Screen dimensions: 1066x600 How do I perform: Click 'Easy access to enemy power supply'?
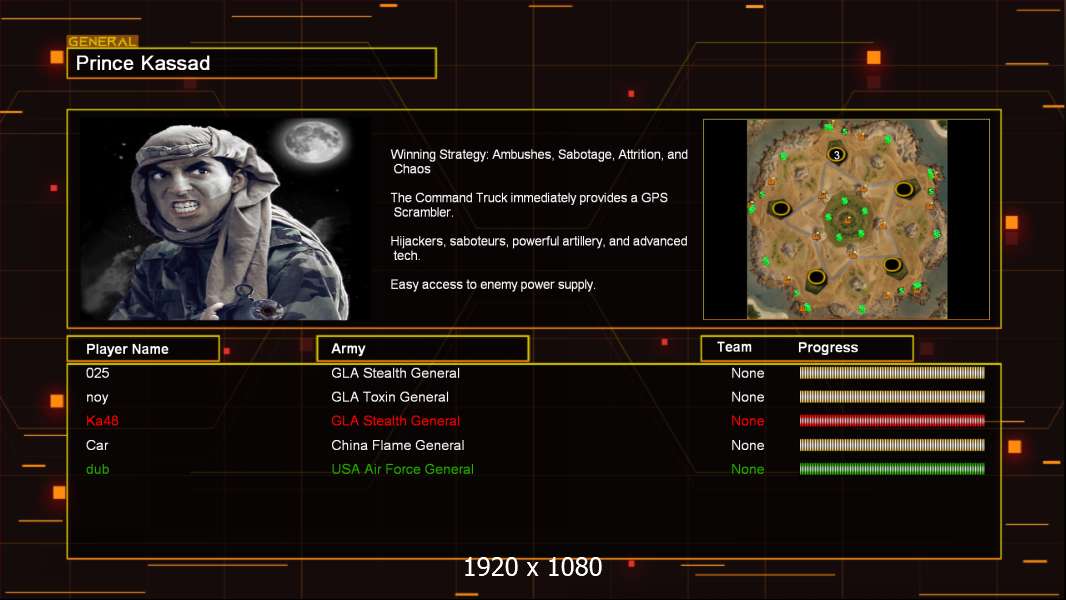click(x=493, y=285)
